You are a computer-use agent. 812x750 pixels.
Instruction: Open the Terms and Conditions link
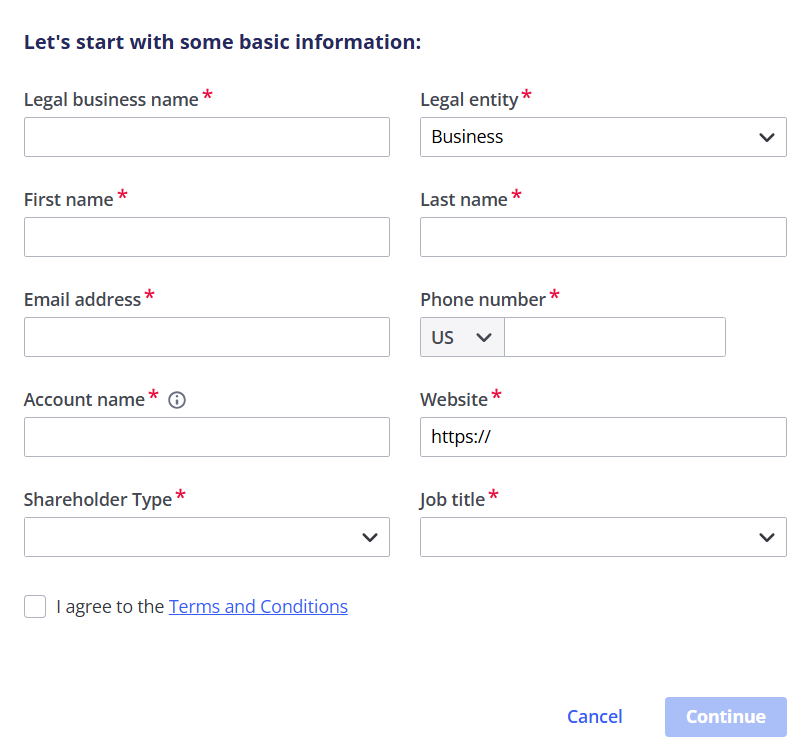[258, 606]
